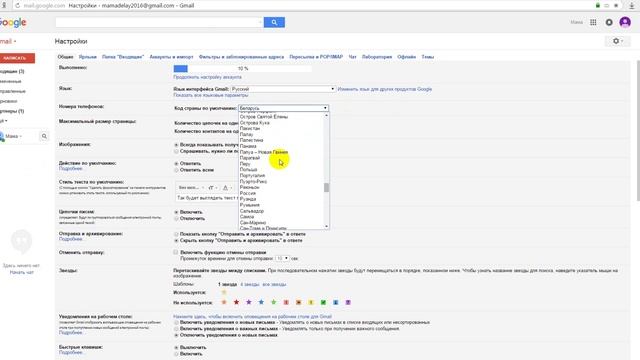640x360 pixels.
Task: Switch to the 'Ярлыки' settings tab
Action: pos(88,57)
